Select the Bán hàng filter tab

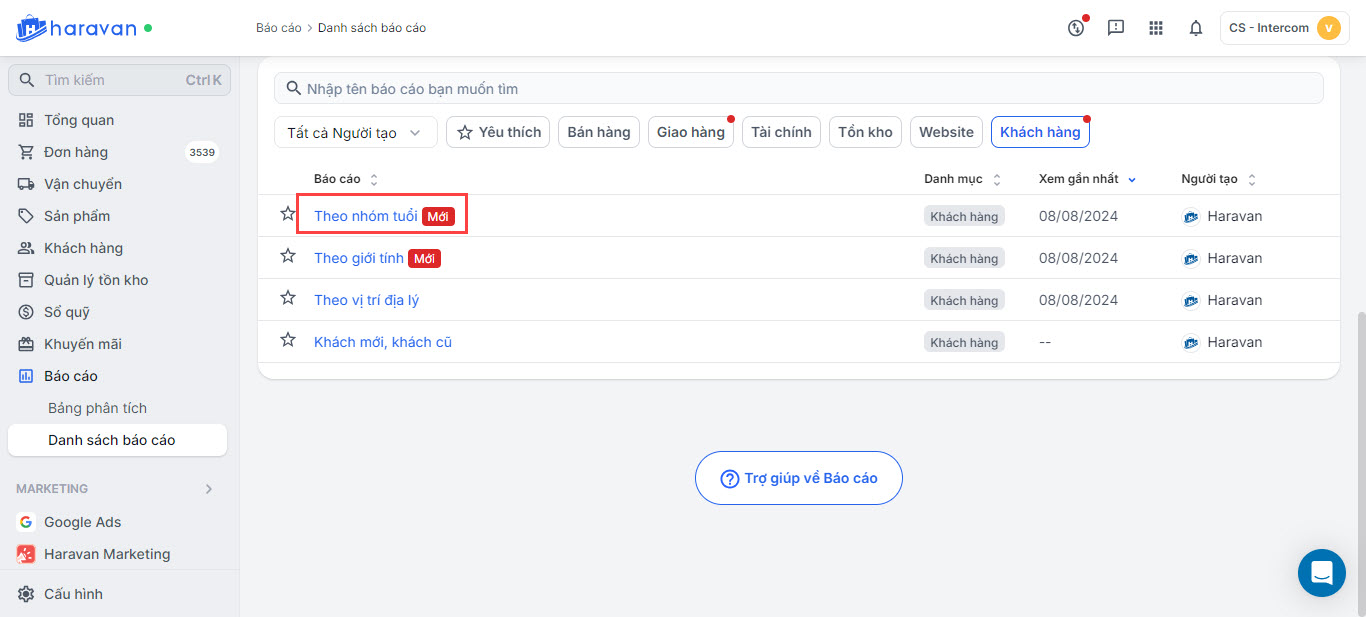coord(599,132)
